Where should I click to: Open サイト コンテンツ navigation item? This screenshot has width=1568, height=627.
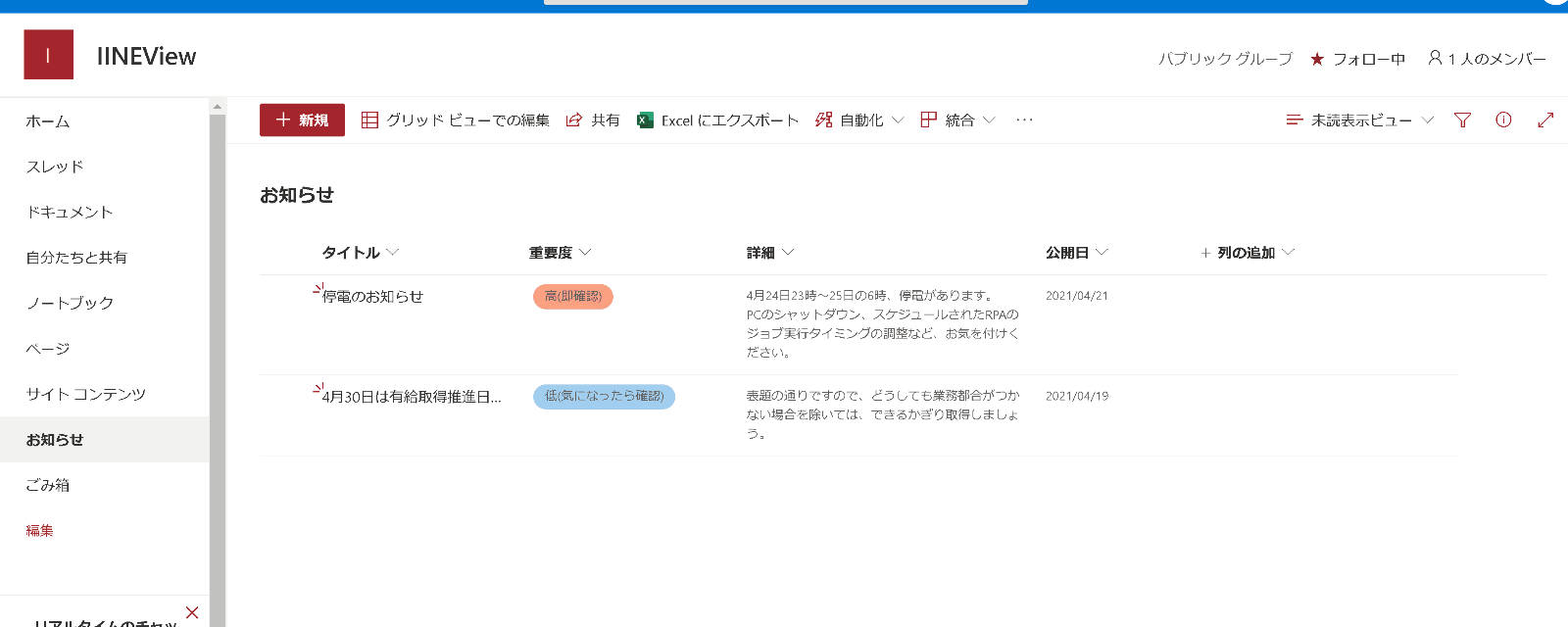click(86, 394)
